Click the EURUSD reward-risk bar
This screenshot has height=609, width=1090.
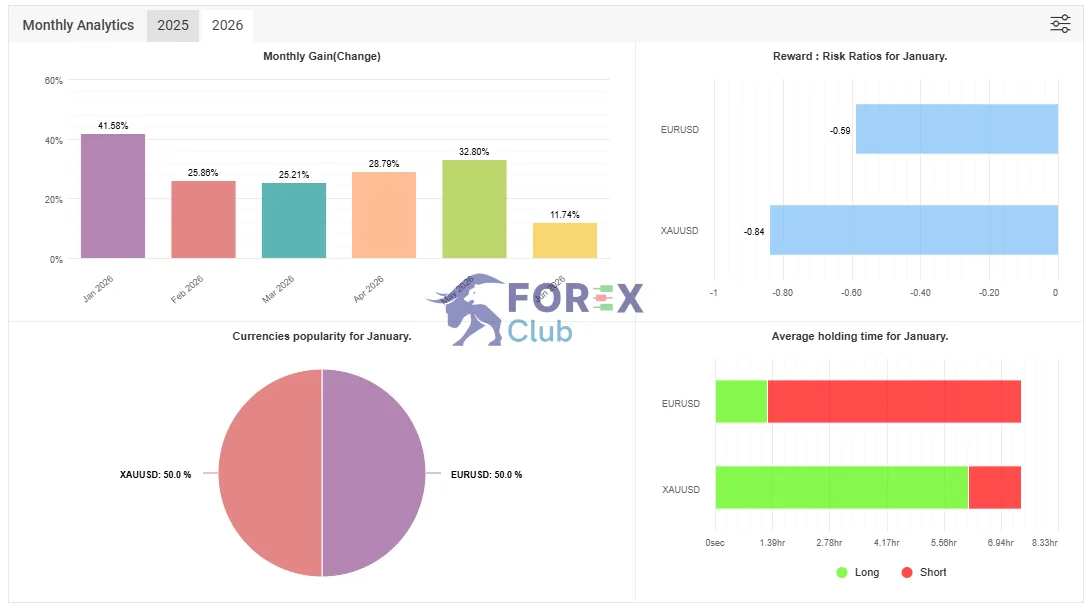tap(957, 129)
